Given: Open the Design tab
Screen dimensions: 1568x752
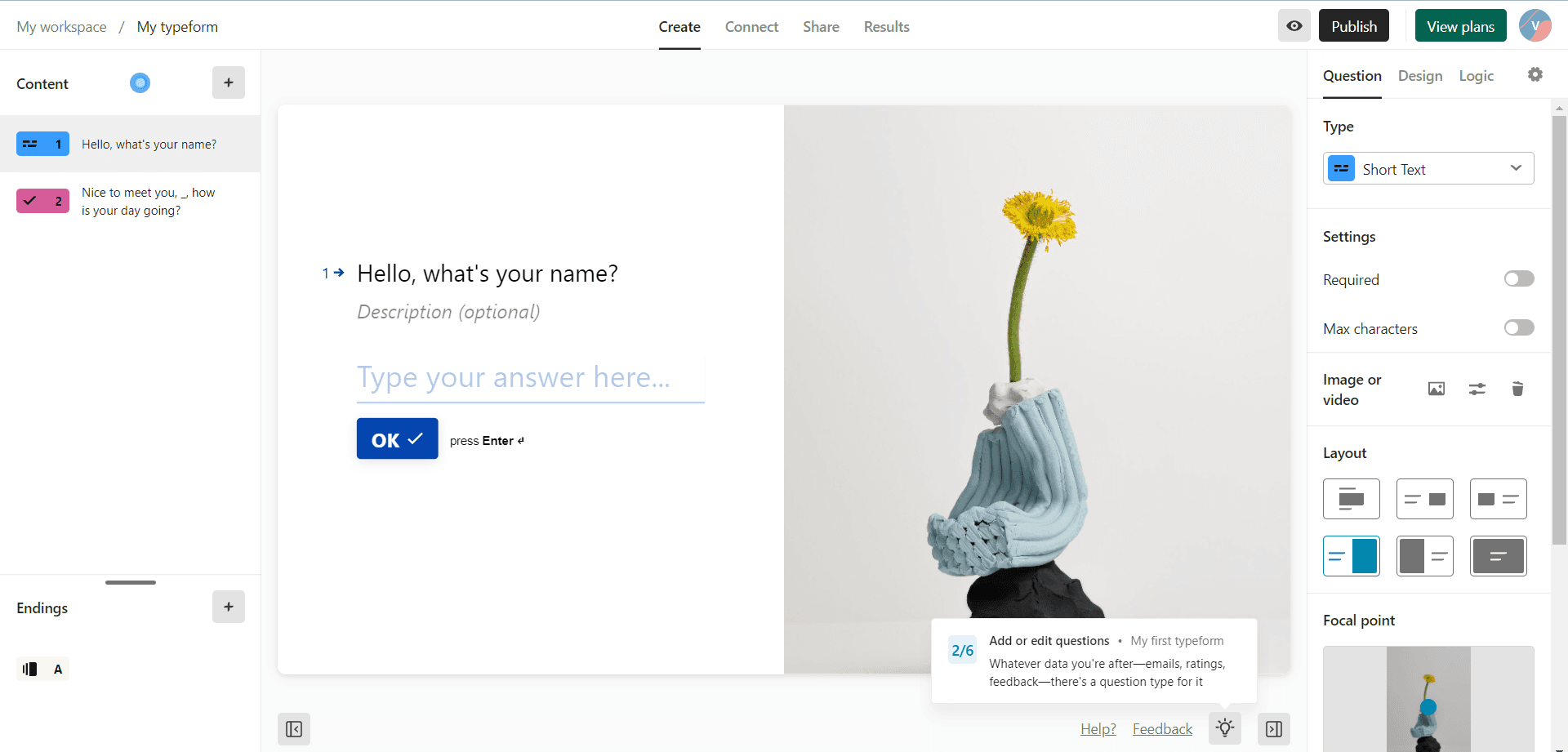Looking at the screenshot, I should [x=1420, y=76].
